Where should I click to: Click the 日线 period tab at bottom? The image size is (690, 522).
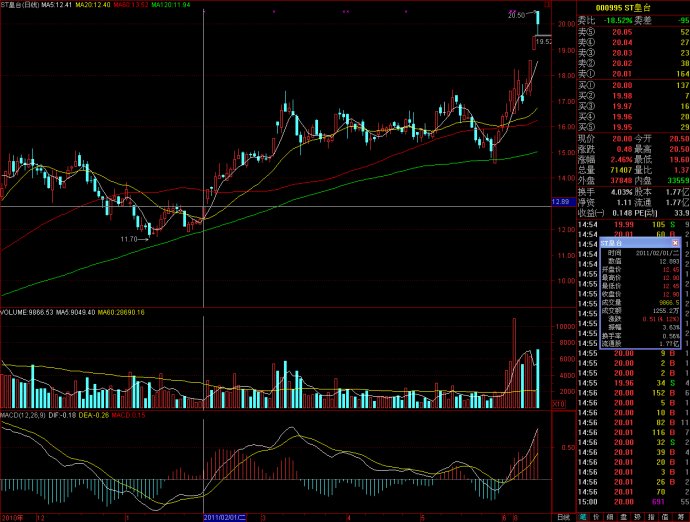pyautogui.click(x=564, y=517)
